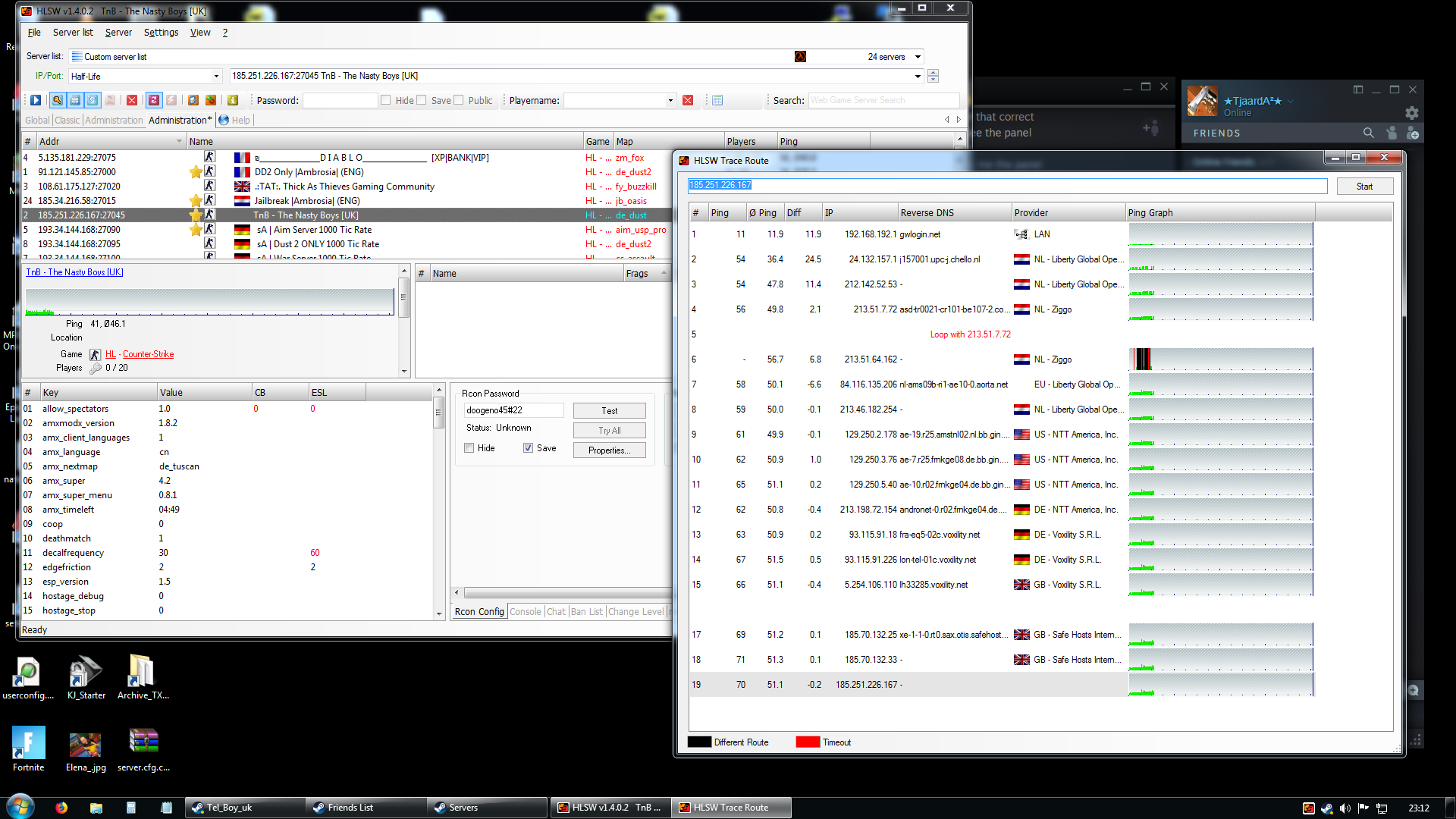Enable the Hide checkbox next to Password
Screen dimensions: 1456x819
[x=386, y=100]
